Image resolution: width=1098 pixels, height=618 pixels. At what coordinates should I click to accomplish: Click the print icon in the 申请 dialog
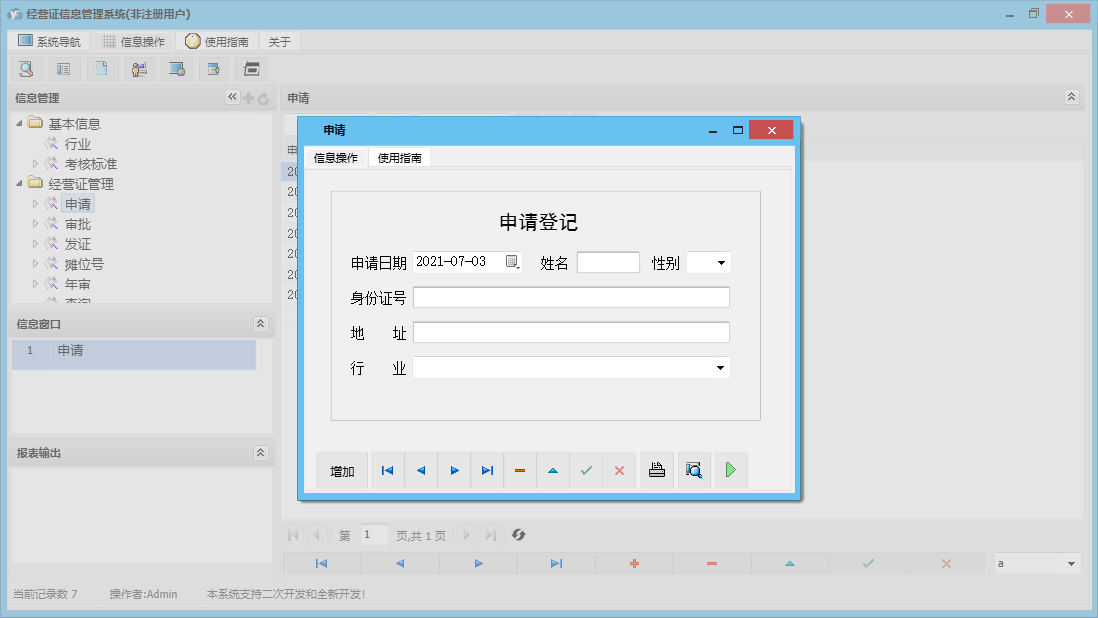tap(657, 470)
